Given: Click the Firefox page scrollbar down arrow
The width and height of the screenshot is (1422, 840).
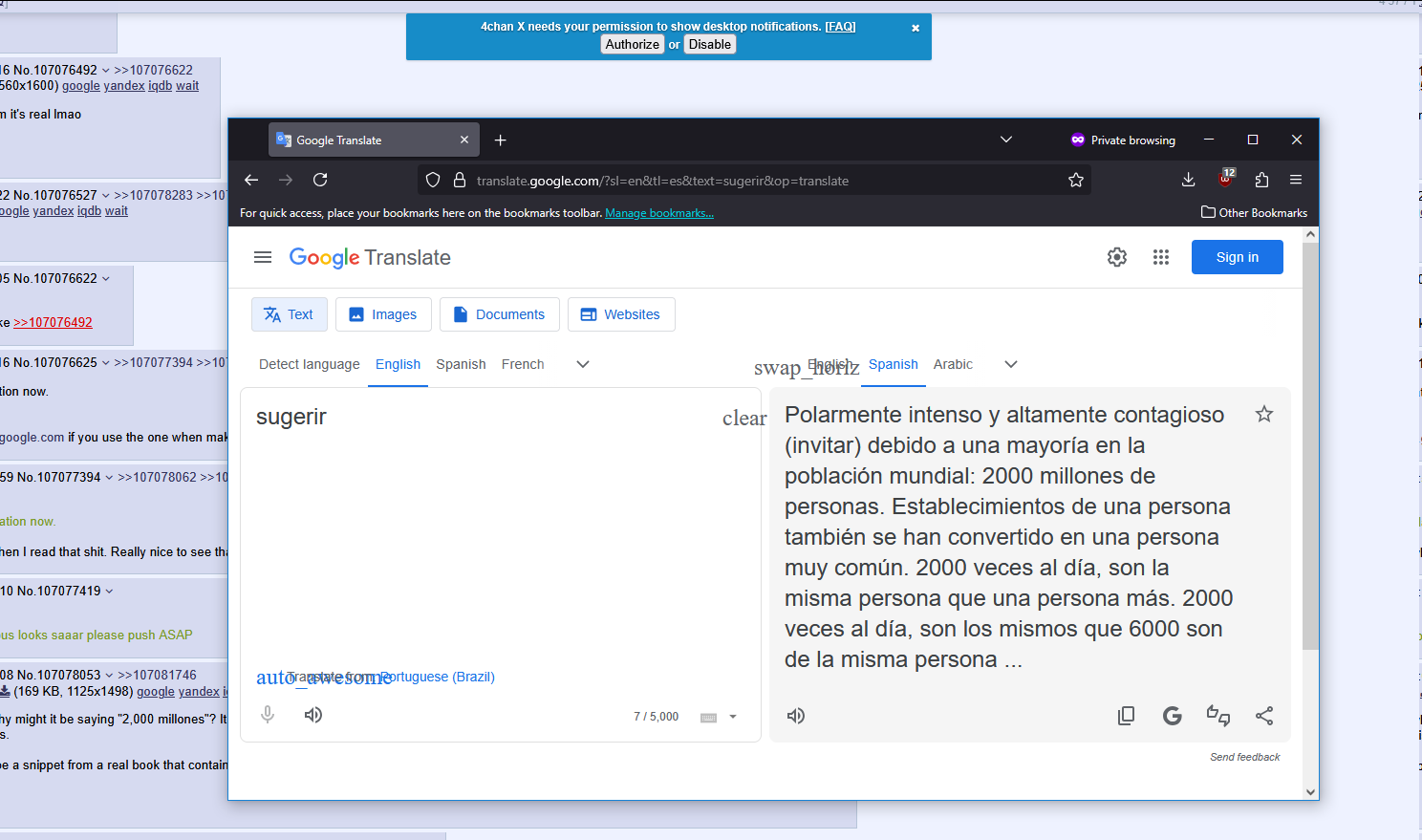Looking at the screenshot, I should pos(1310,791).
